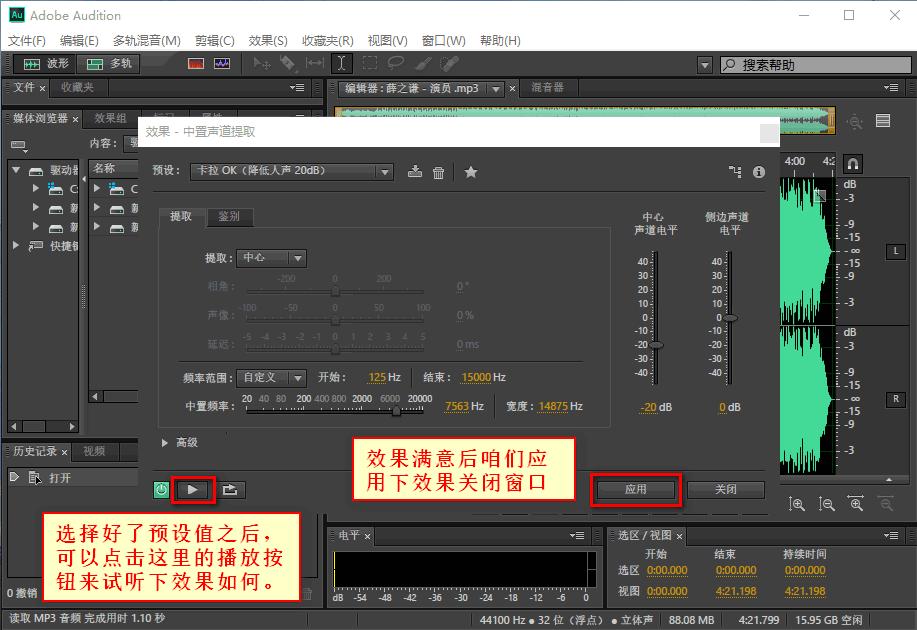
Task: Activate the R channel button
Action: point(895,399)
